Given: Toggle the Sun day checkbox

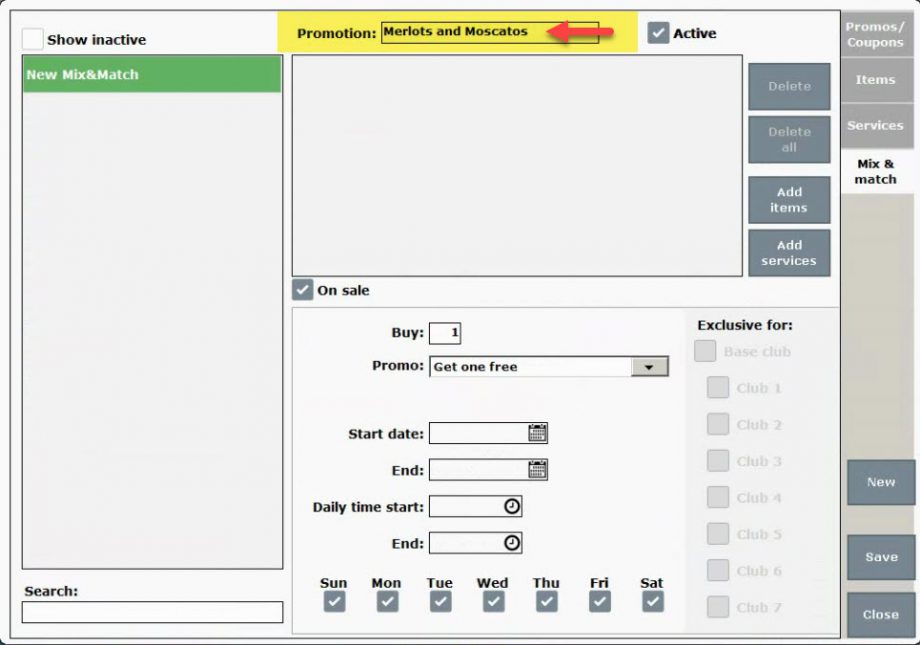Looking at the screenshot, I should point(334,602).
